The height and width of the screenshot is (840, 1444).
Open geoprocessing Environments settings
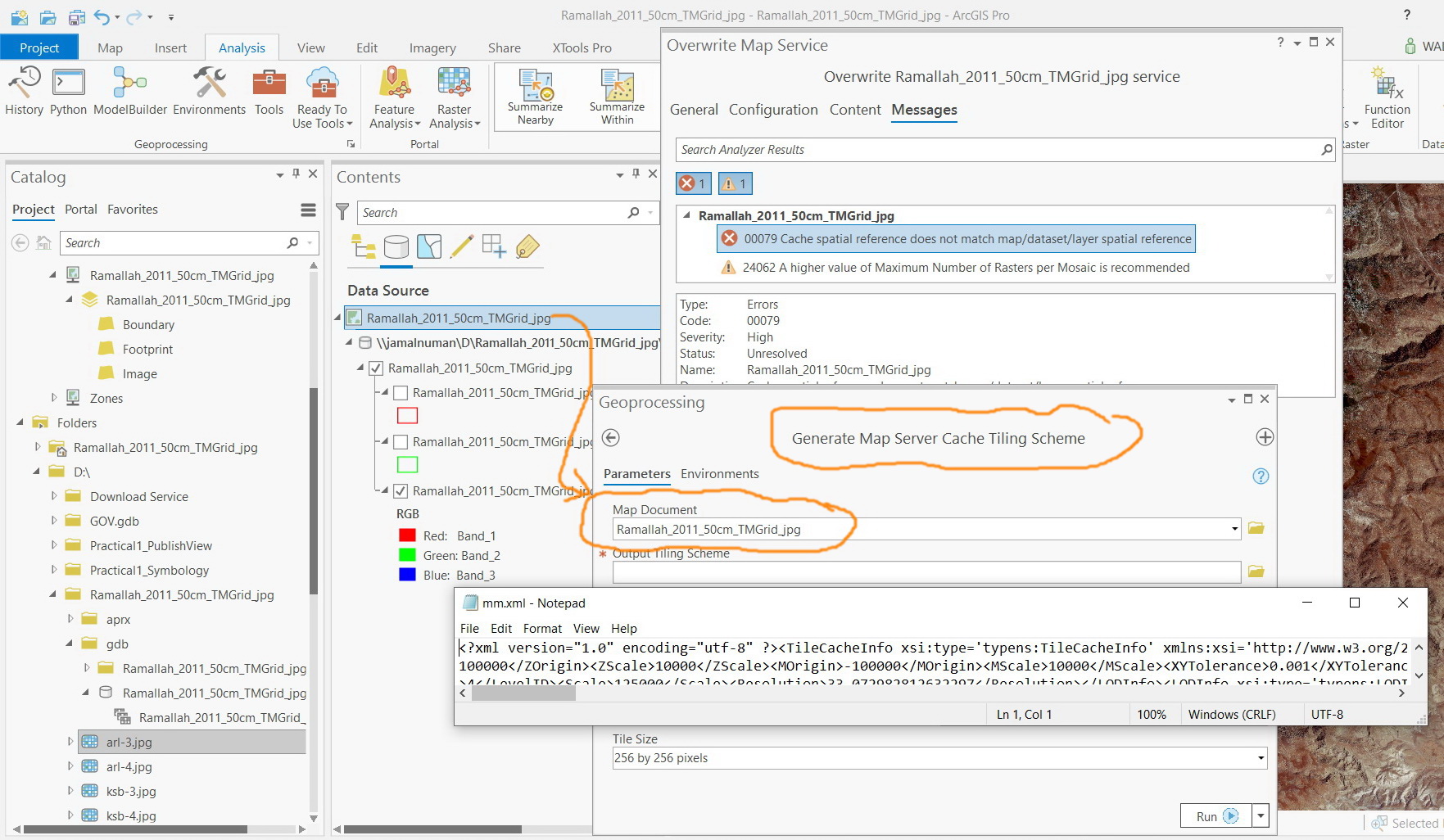[209, 91]
